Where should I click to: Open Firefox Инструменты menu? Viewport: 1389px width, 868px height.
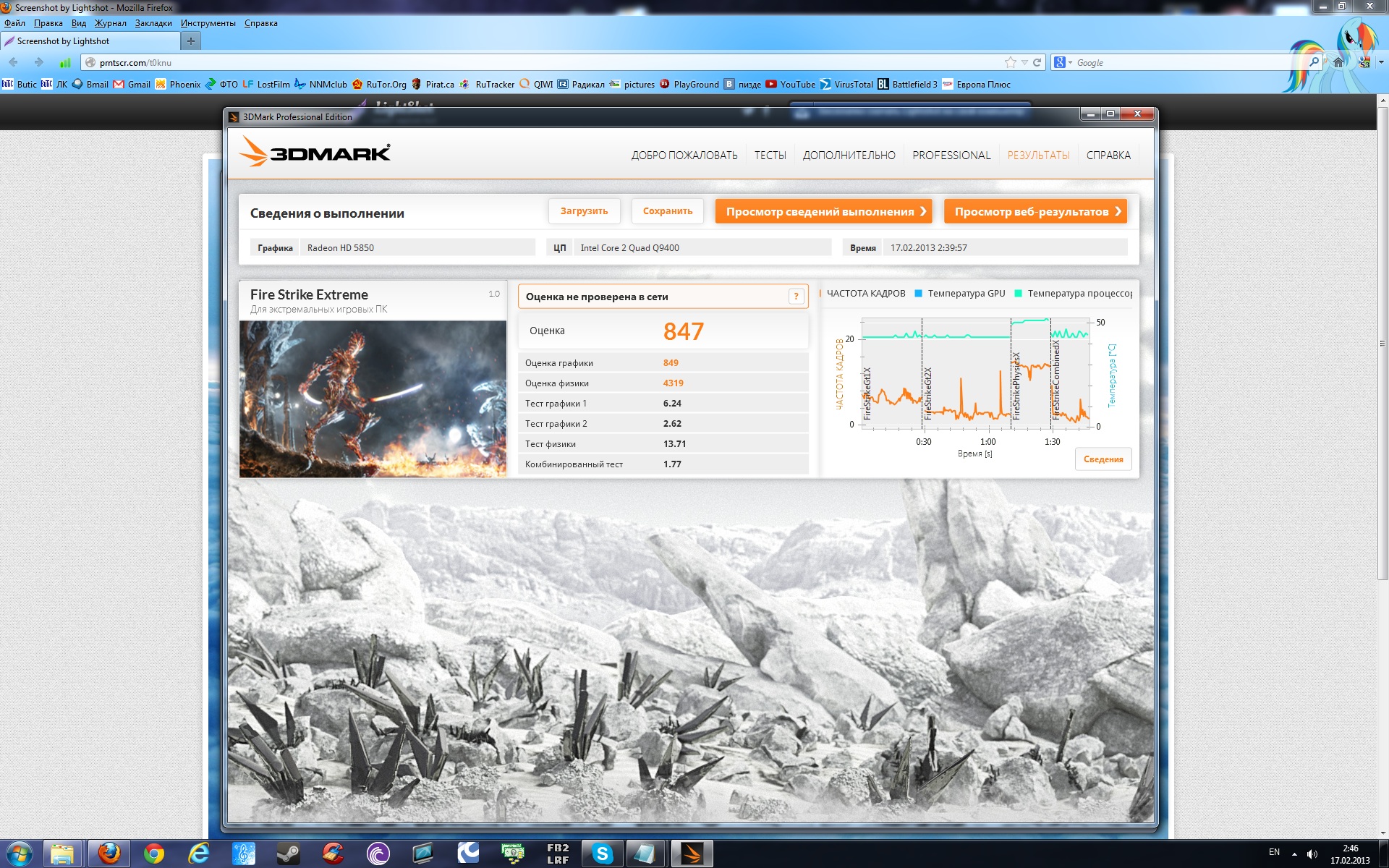click(208, 23)
